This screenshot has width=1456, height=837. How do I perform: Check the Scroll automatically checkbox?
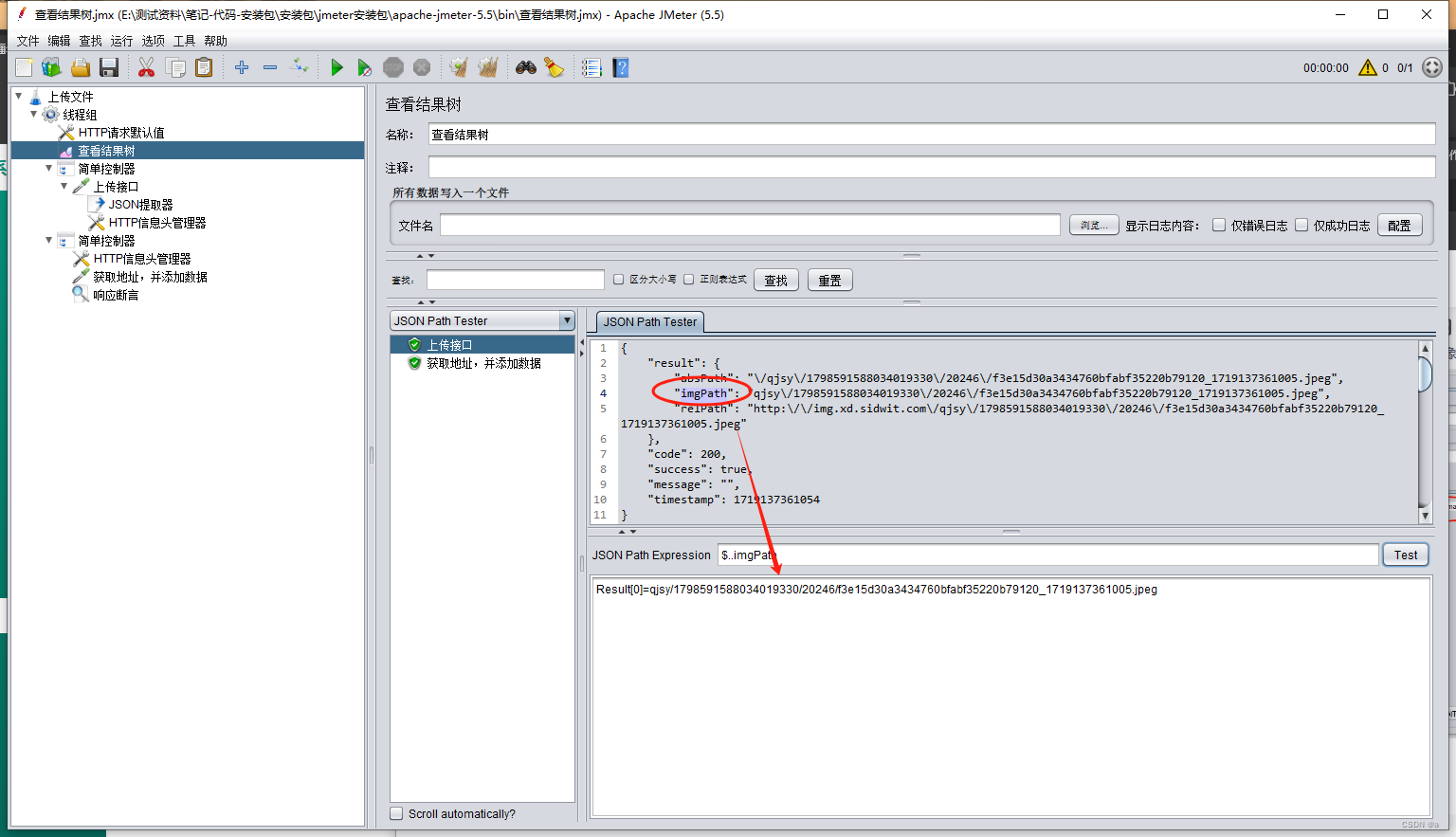tap(396, 813)
